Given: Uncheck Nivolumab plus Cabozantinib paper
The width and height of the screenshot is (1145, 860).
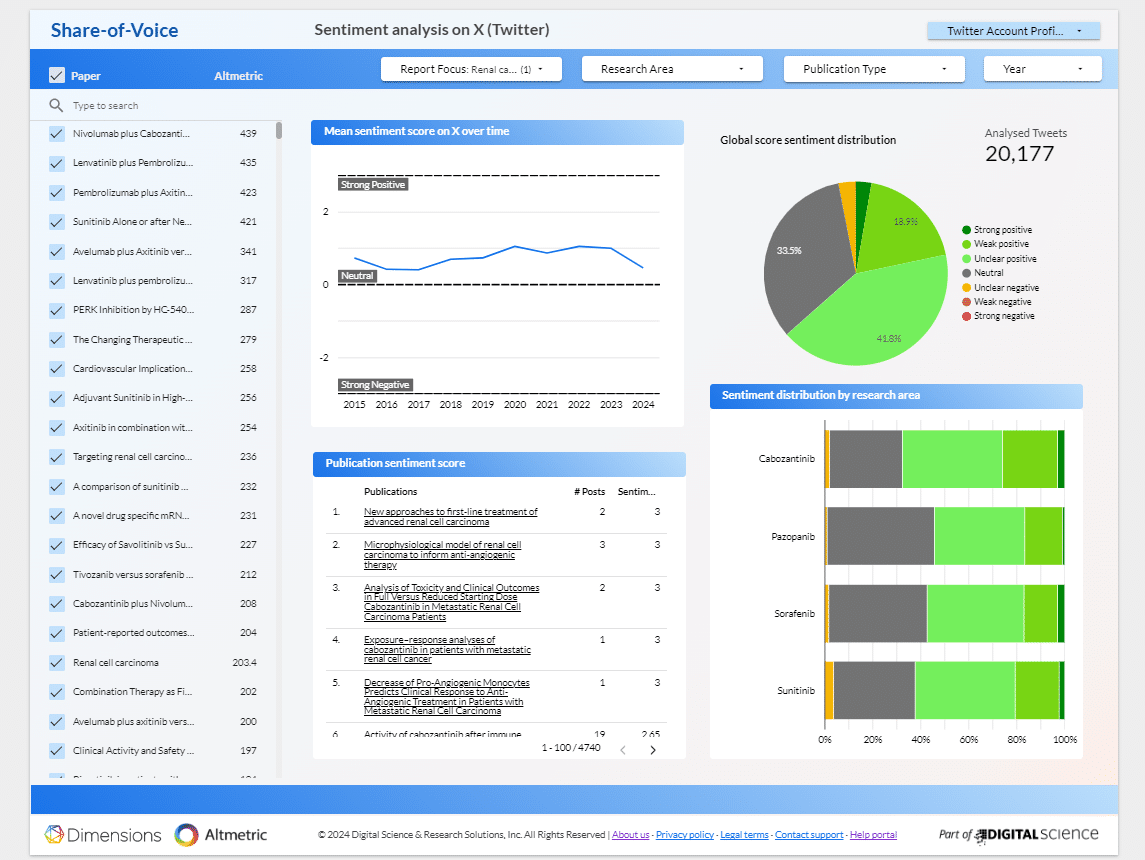Looking at the screenshot, I should [57, 134].
